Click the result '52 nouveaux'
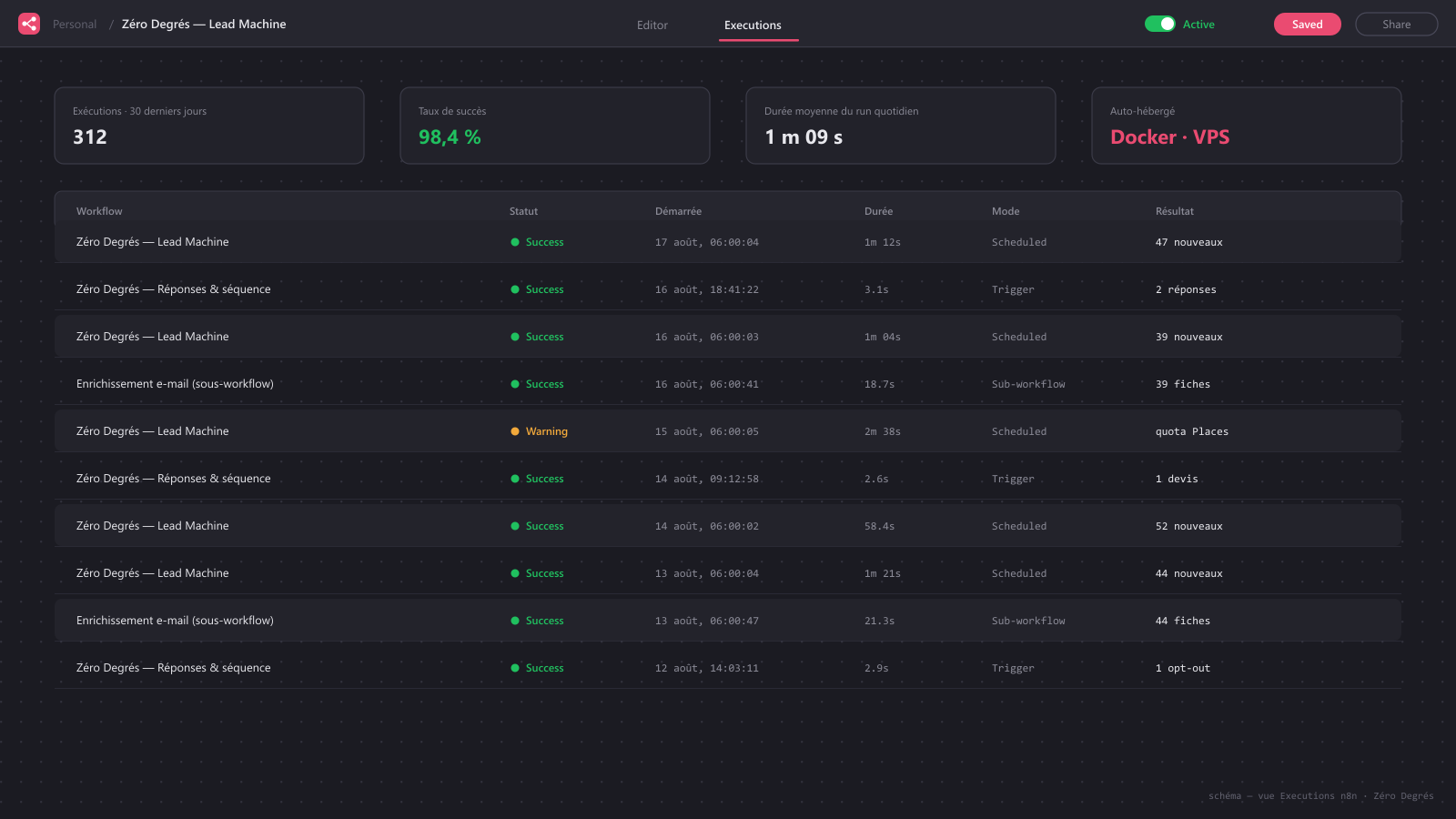Viewport: 1456px width, 819px height. pyautogui.click(x=1189, y=526)
